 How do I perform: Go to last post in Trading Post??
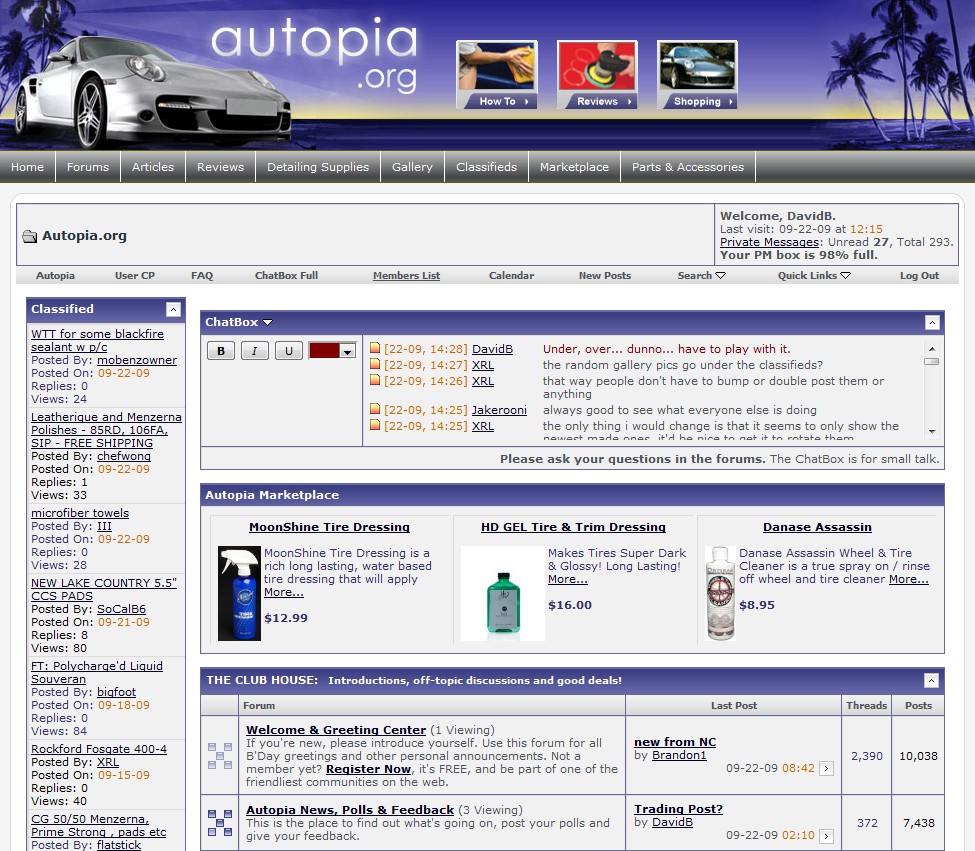point(826,835)
